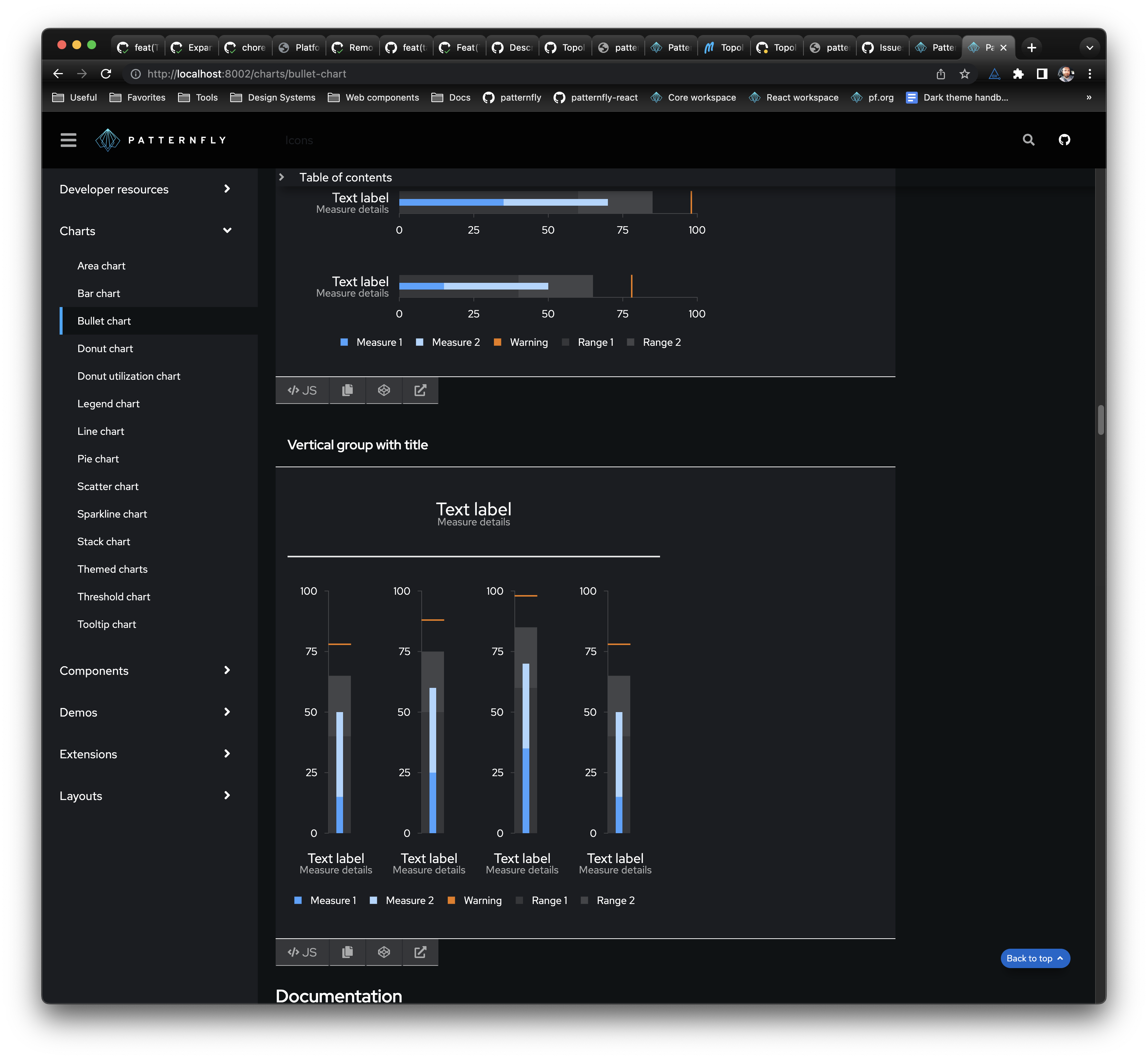The width and height of the screenshot is (1148, 1059).
Task: Go to Donut chart page
Action: 105,348
